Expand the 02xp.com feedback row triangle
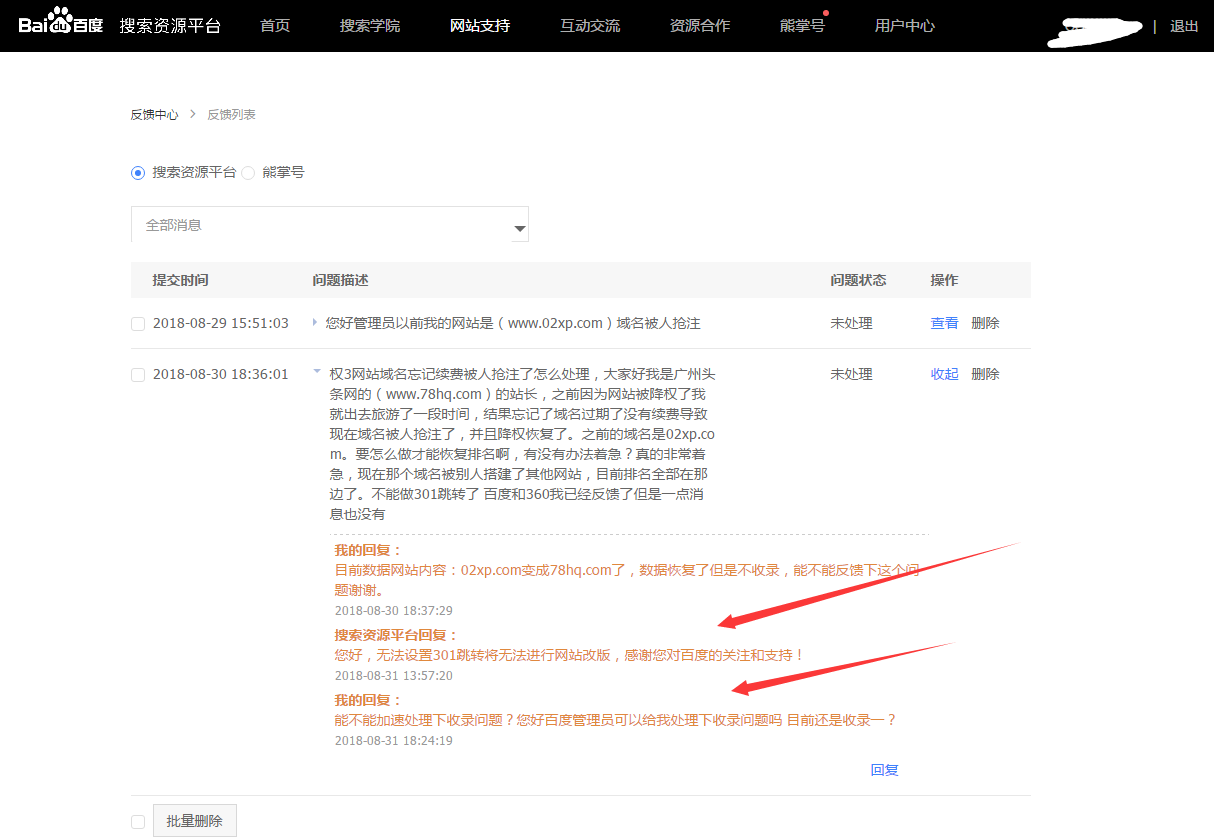This screenshot has height=839, width=1214. point(315,323)
